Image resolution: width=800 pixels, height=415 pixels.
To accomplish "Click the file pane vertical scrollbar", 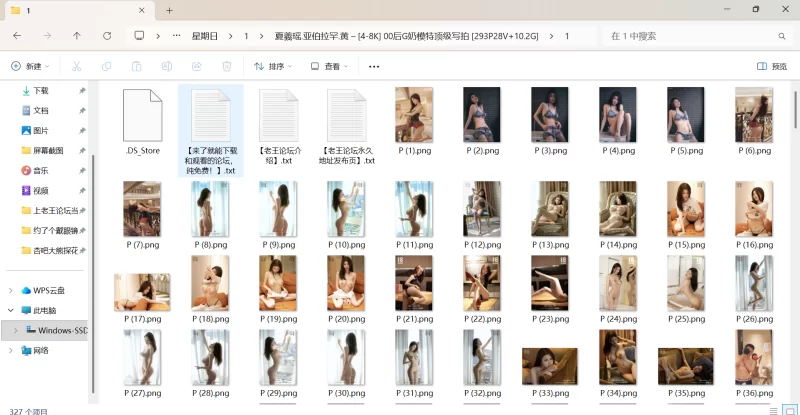I will click(795, 110).
